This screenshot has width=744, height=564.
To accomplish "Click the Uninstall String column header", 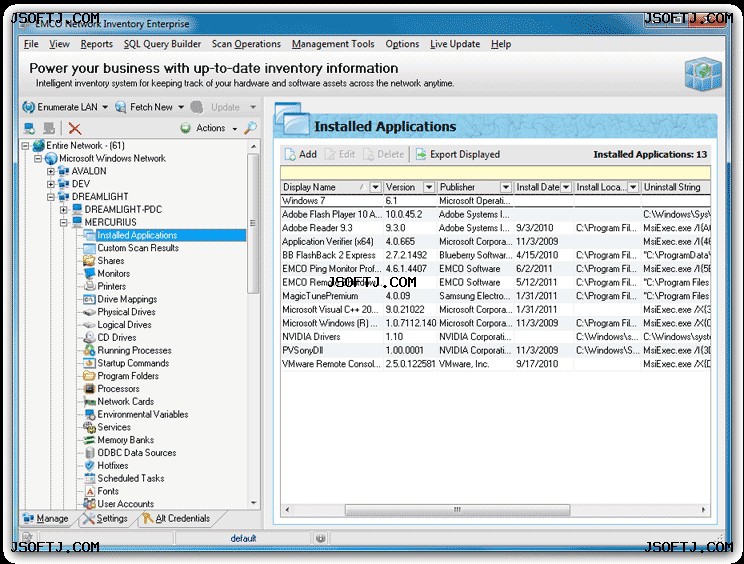I will click(x=676, y=187).
